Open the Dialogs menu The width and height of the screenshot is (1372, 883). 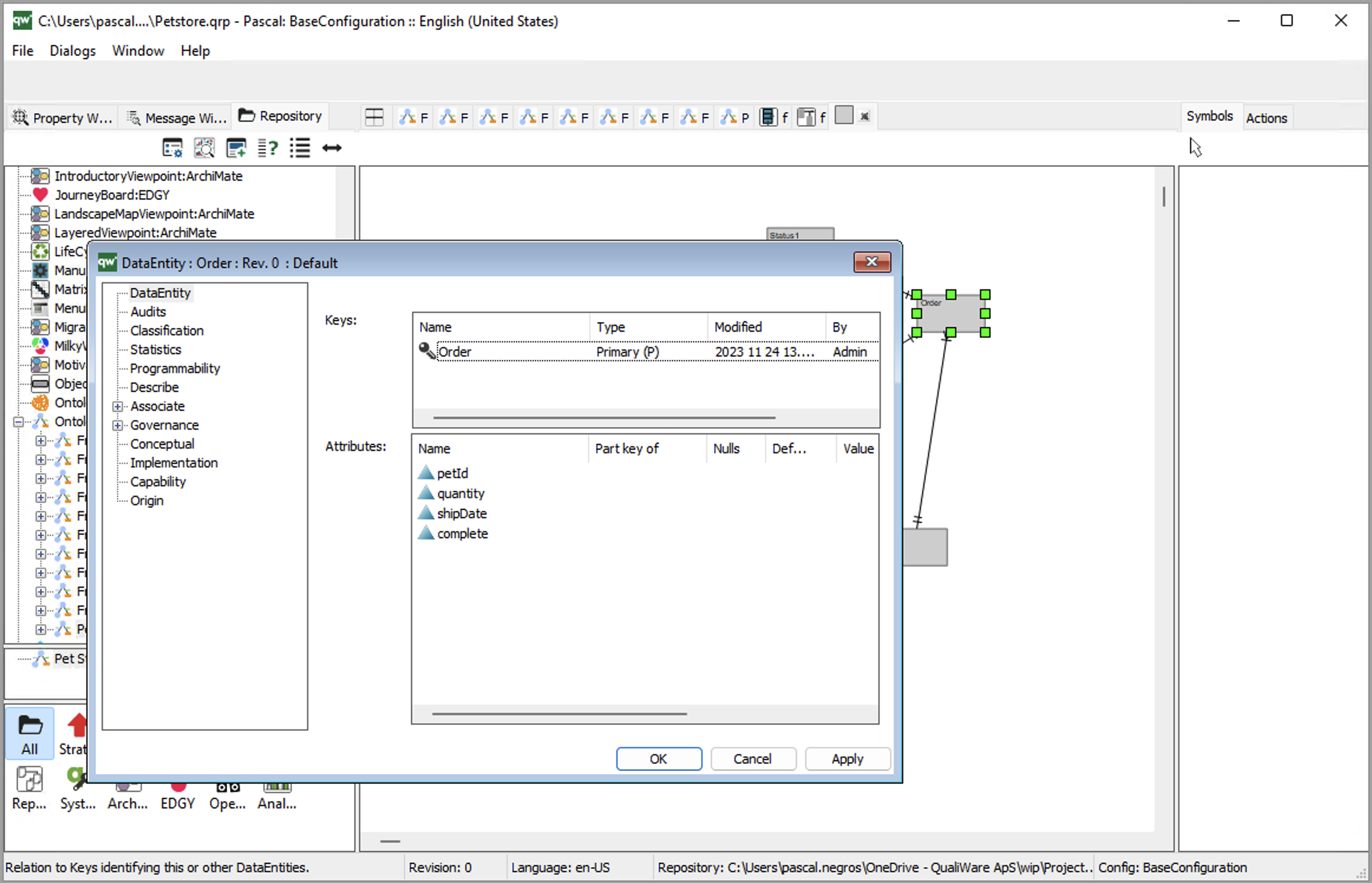[73, 51]
